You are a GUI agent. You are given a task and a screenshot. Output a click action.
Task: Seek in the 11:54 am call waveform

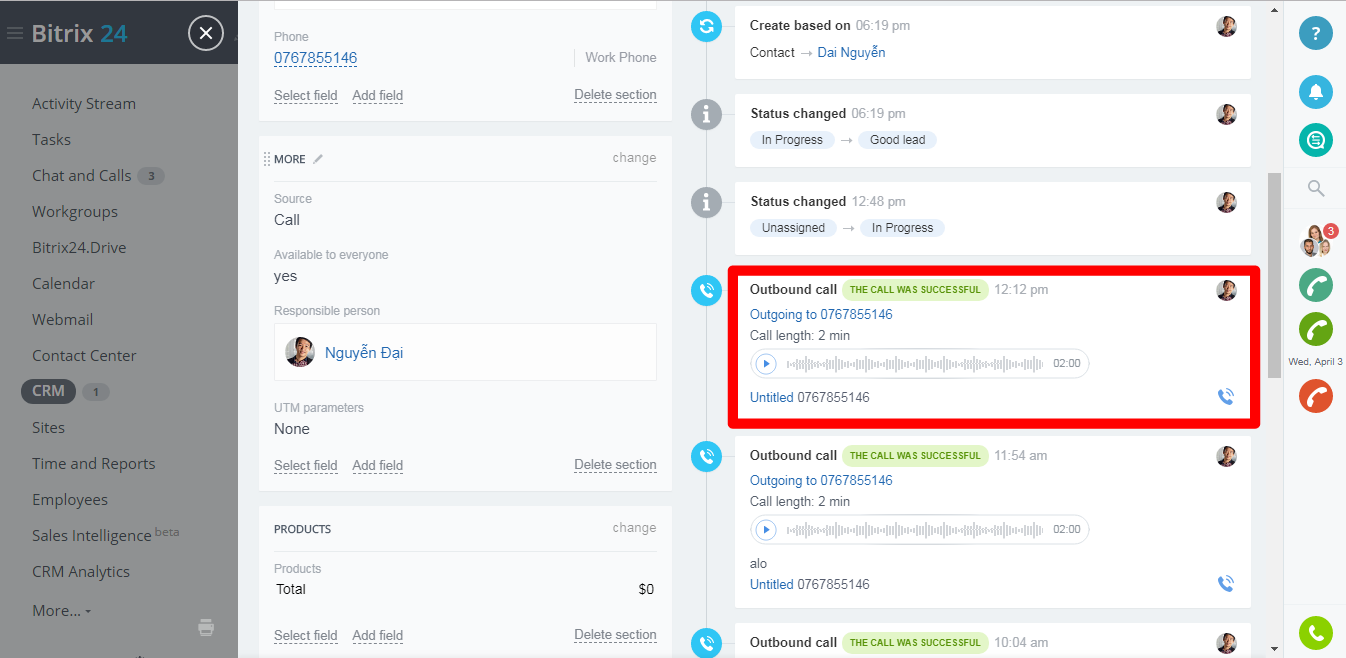point(915,530)
